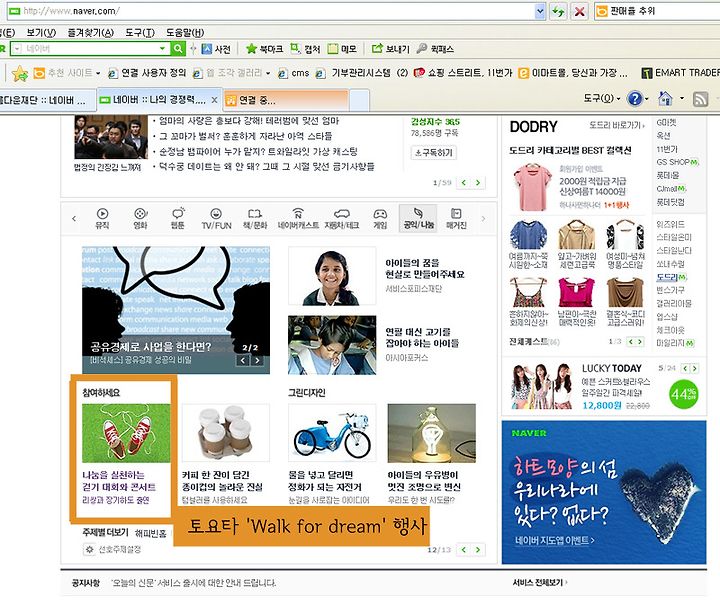Expand the home button dropdown arrow
The width and height of the screenshot is (720, 605).
coord(682,98)
